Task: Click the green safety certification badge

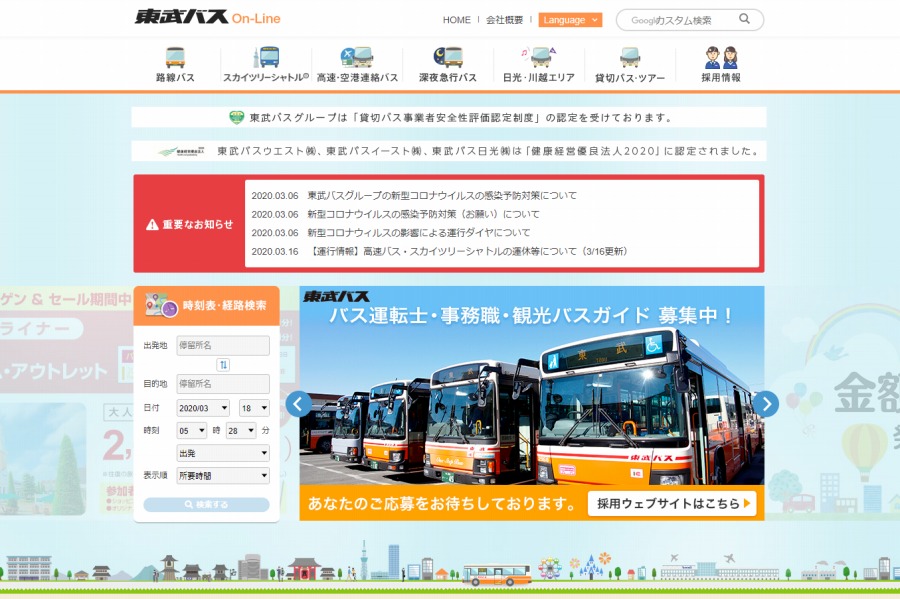Action: click(x=236, y=118)
